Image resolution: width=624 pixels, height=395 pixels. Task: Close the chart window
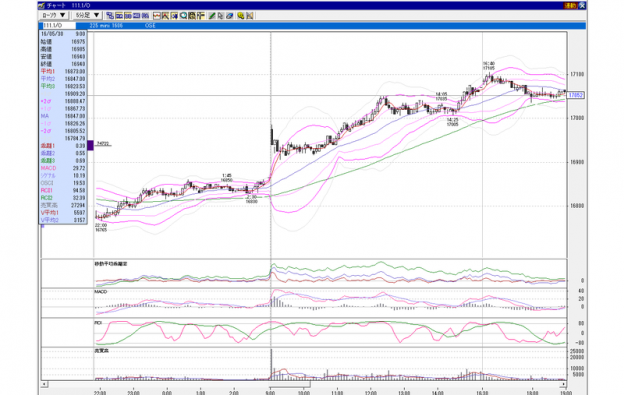pyautogui.click(x=582, y=6)
